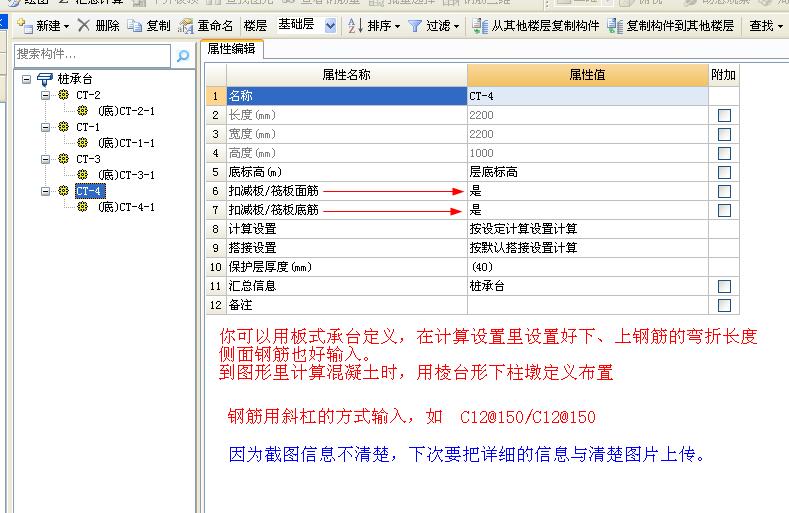This screenshot has width=789, height=513.
Task: Click the 桩承台 root node icon
Action: [45, 79]
